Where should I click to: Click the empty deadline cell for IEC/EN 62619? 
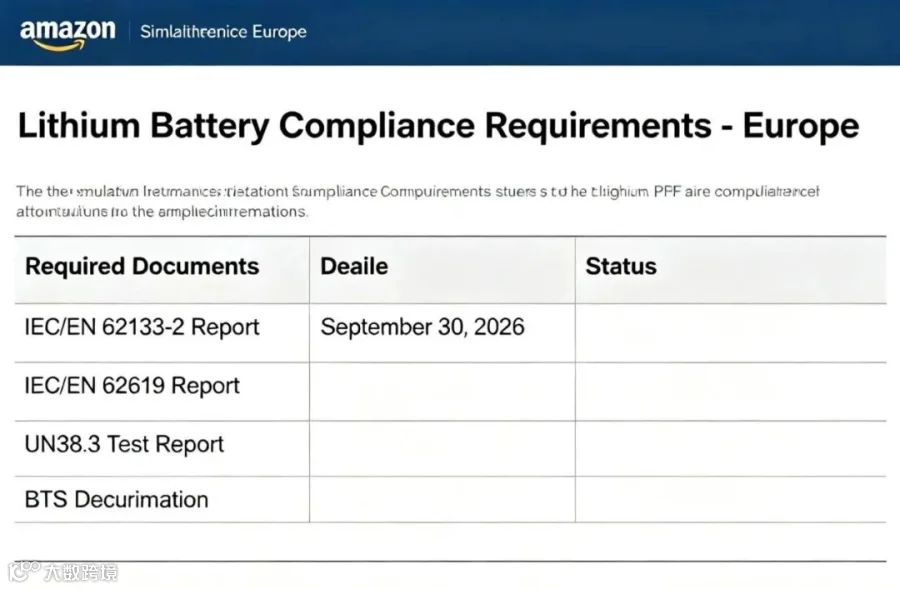[443, 392]
